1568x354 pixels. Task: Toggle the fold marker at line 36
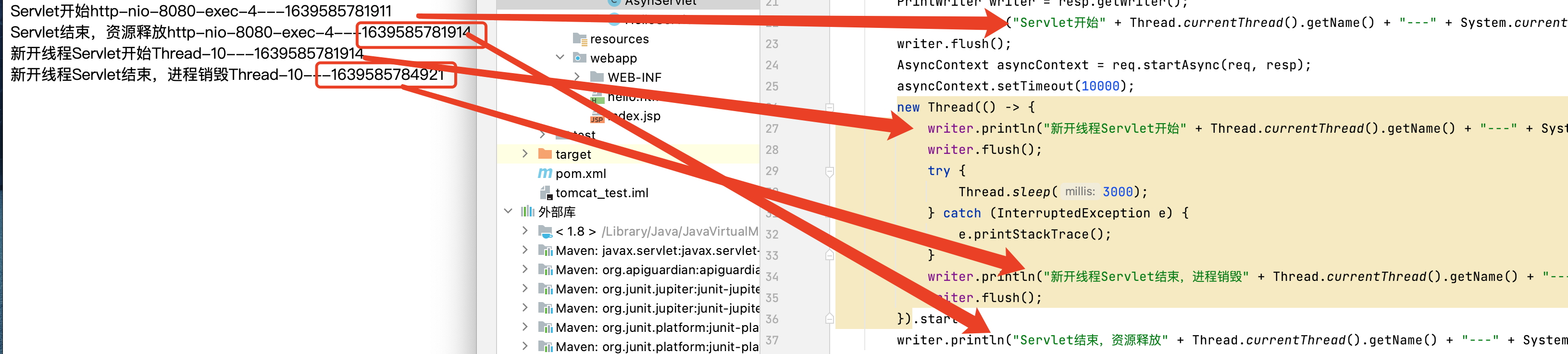[x=829, y=319]
